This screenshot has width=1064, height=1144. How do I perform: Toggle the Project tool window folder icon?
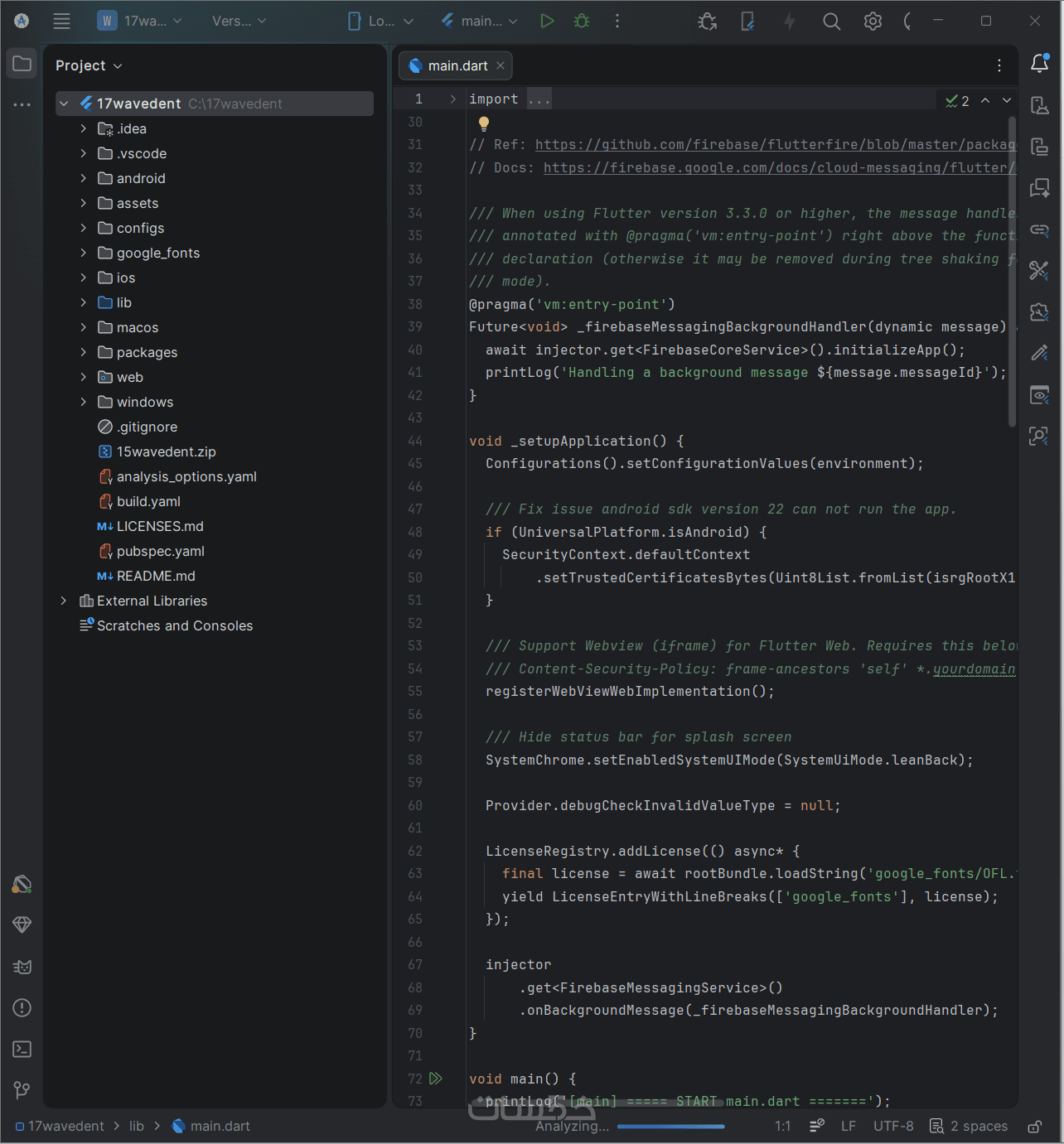[x=22, y=64]
